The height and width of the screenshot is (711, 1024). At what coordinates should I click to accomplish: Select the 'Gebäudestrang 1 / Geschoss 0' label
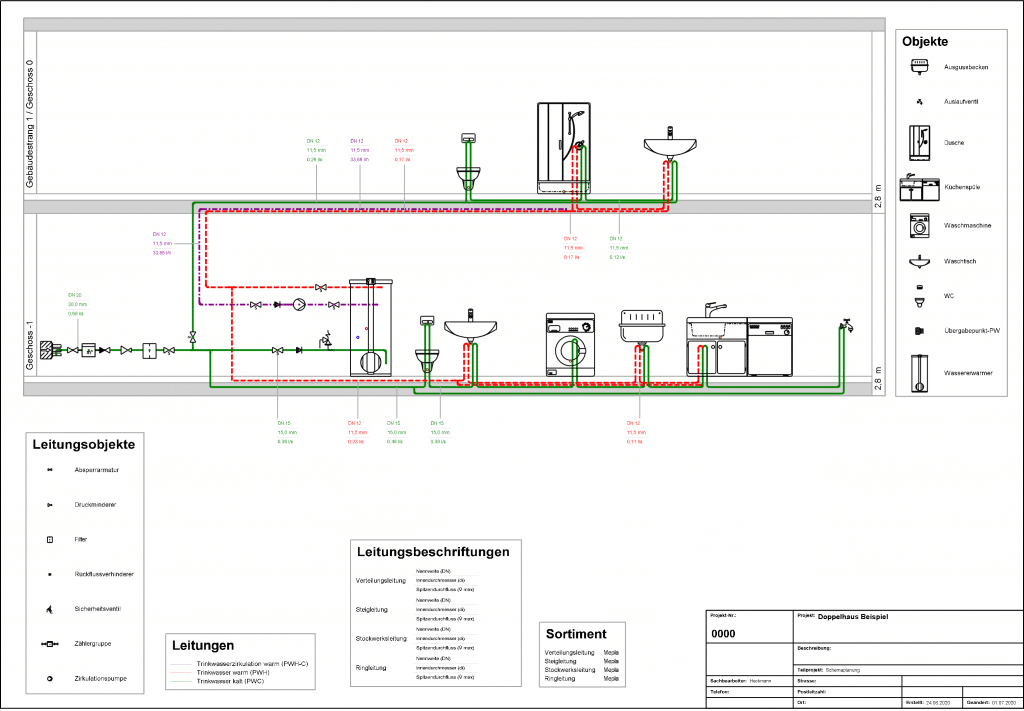pos(30,124)
